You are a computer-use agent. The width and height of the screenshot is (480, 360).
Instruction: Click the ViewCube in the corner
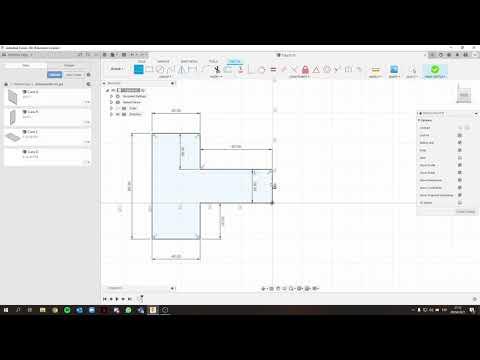click(464, 95)
